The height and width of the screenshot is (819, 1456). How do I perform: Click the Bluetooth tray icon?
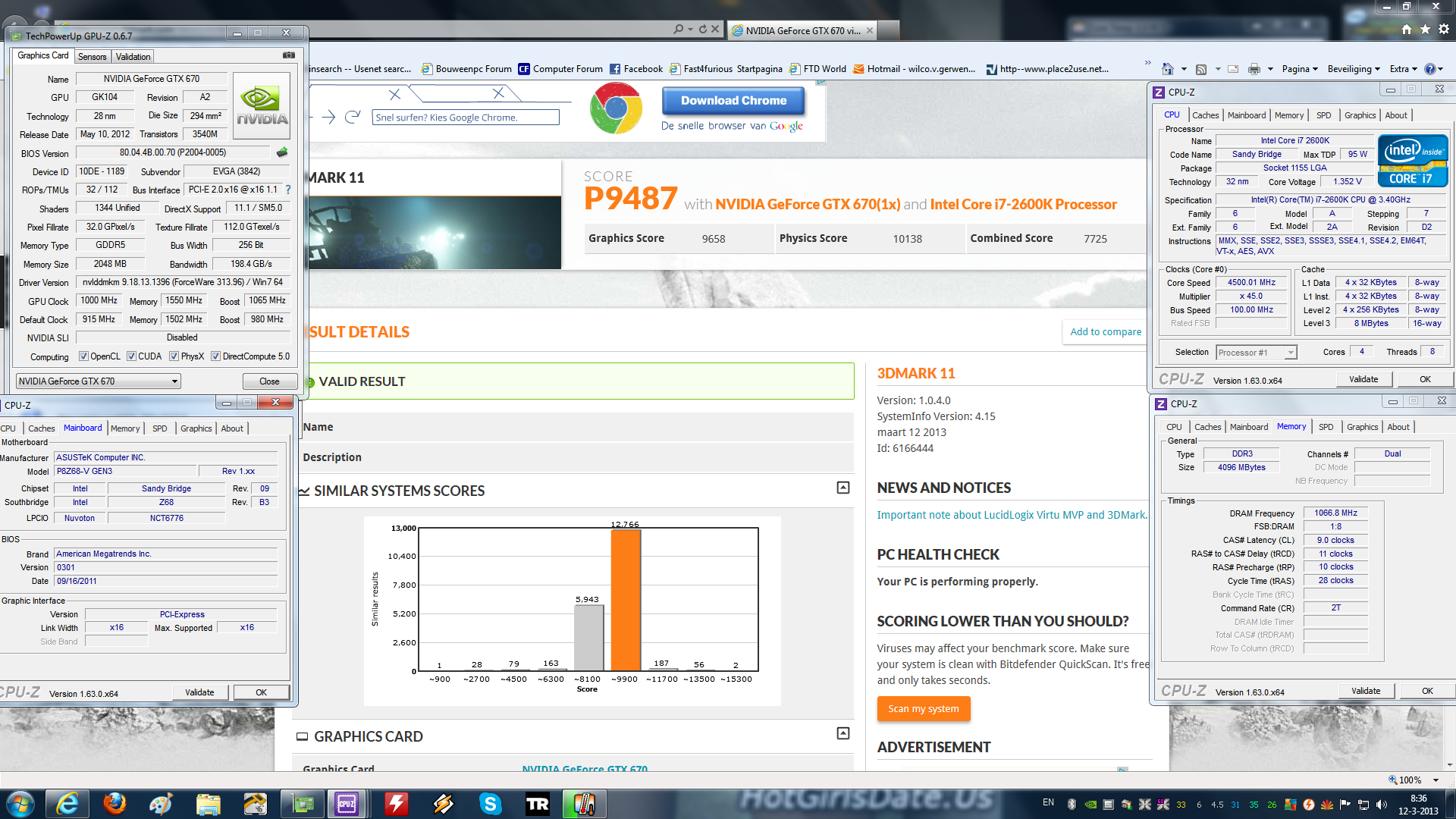pyautogui.click(x=1072, y=805)
